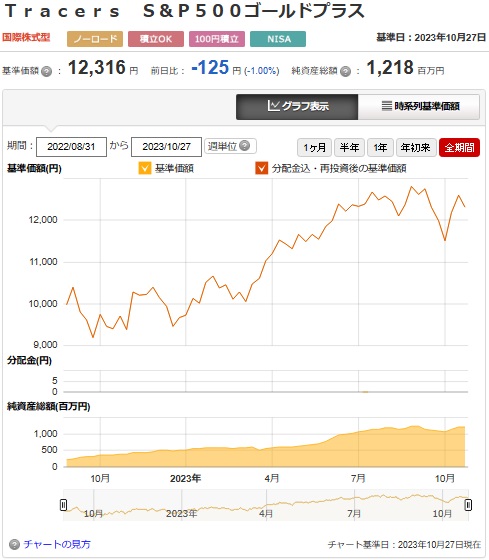Grab right range slider handle
Image resolution: width=489 pixels, height=560 pixels.
coord(468,505)
